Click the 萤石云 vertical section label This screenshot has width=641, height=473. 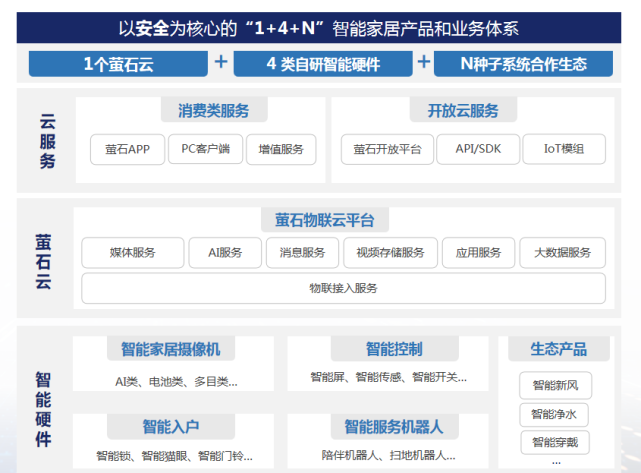pyautogui.click(x=43, y=262)
